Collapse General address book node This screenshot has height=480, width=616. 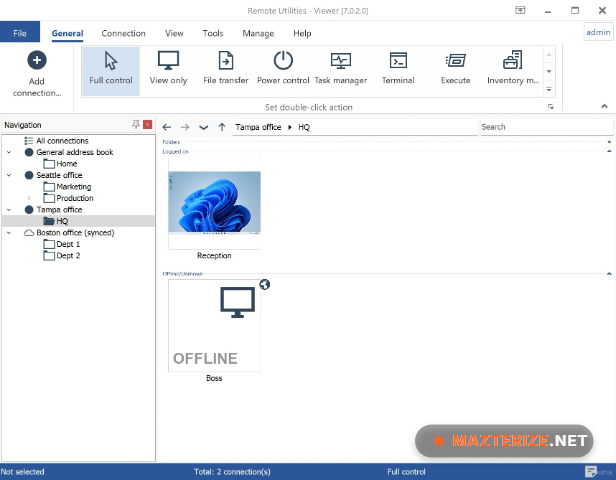click(x=9, y=152)
